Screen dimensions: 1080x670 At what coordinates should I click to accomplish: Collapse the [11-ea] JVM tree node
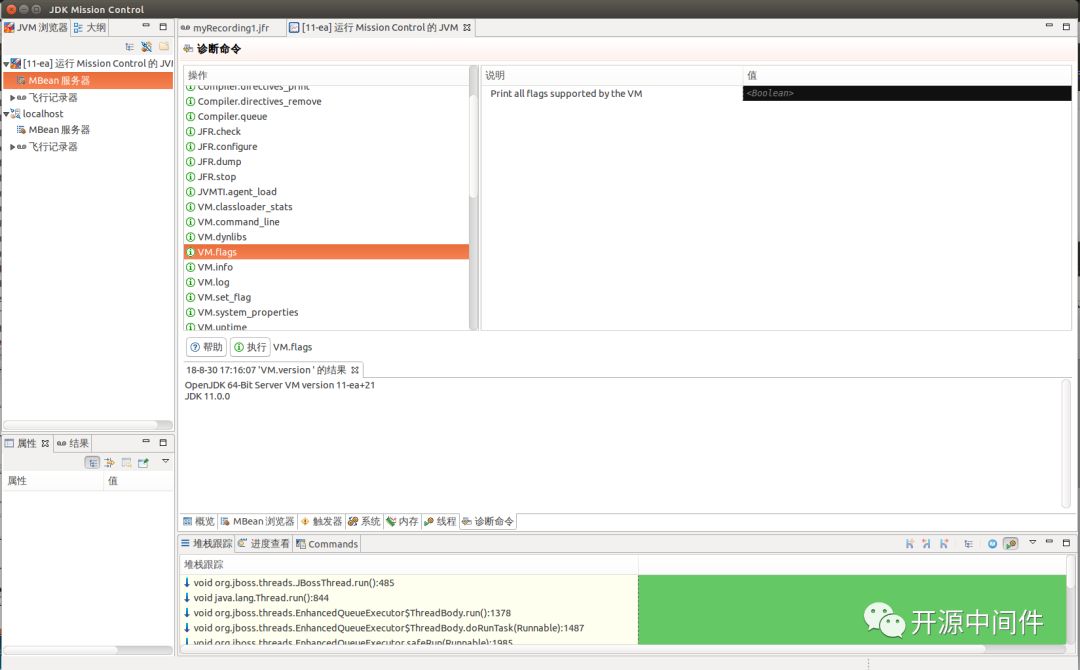[x=6, y=64]
